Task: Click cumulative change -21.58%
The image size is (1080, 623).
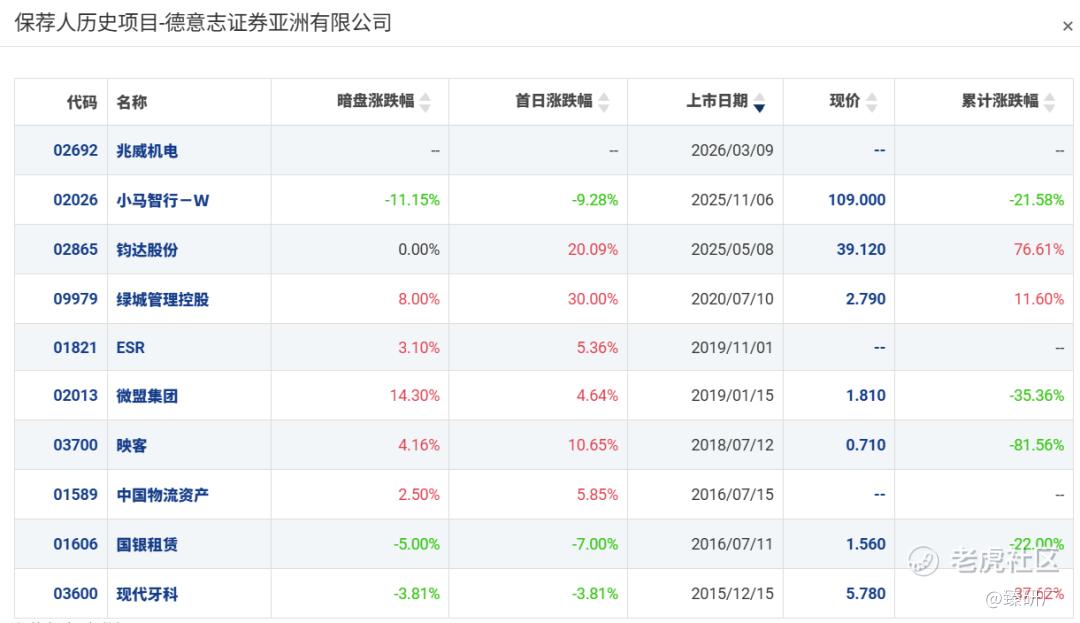Action: click(1037, 200)
